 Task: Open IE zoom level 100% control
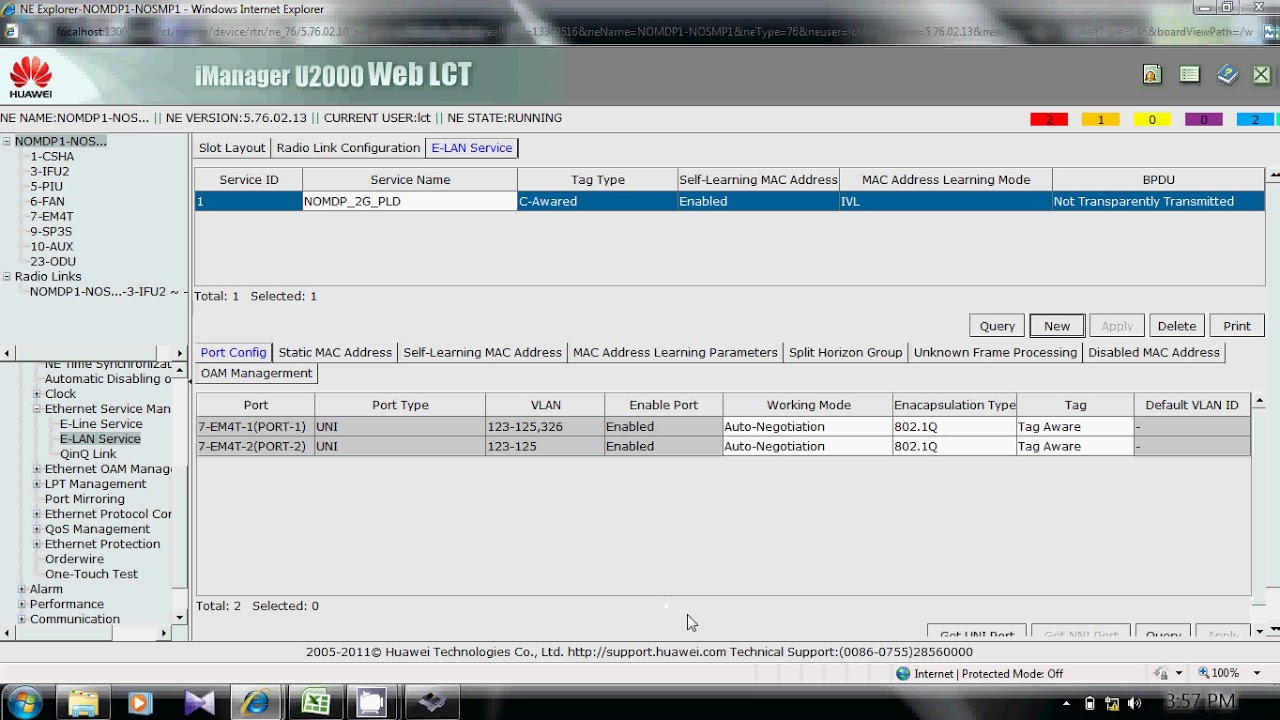[1224, 673]
